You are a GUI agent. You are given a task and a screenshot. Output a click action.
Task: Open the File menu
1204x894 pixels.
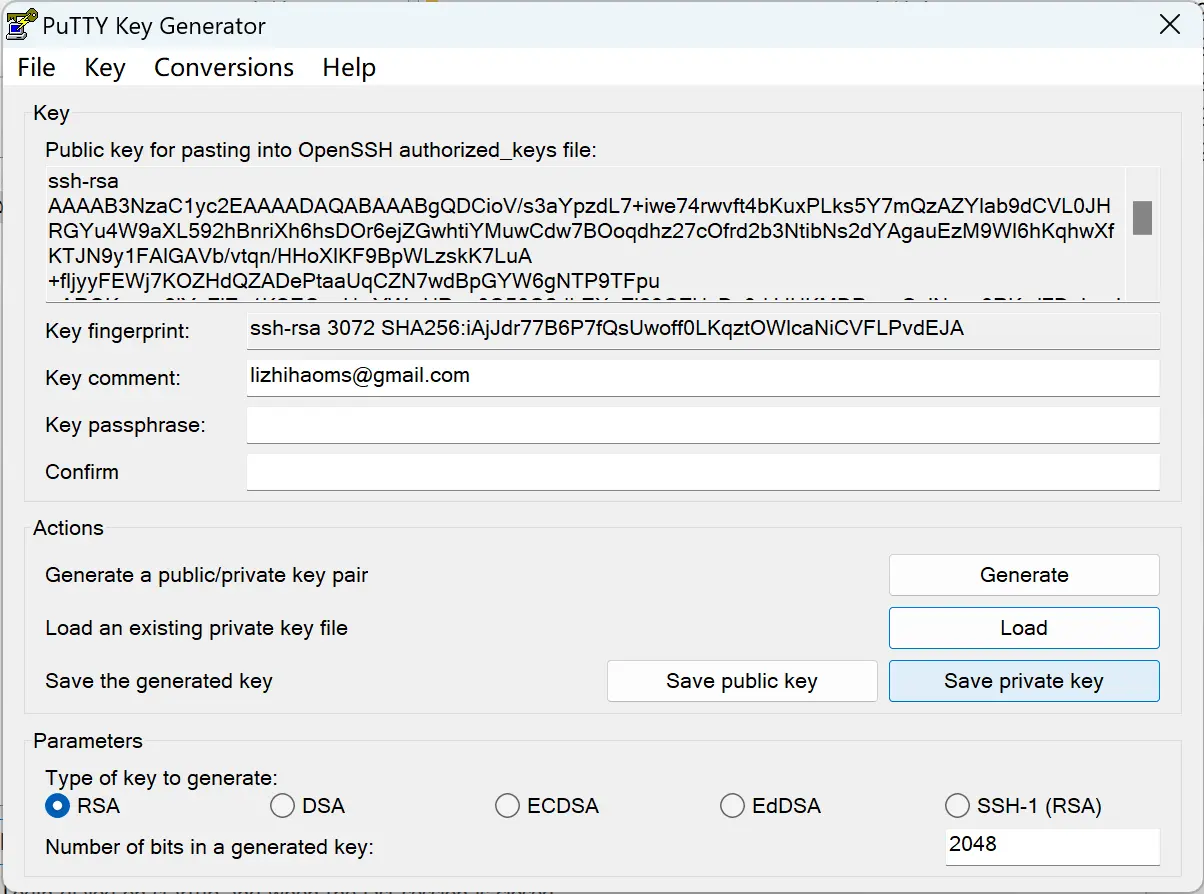[37, 68]
